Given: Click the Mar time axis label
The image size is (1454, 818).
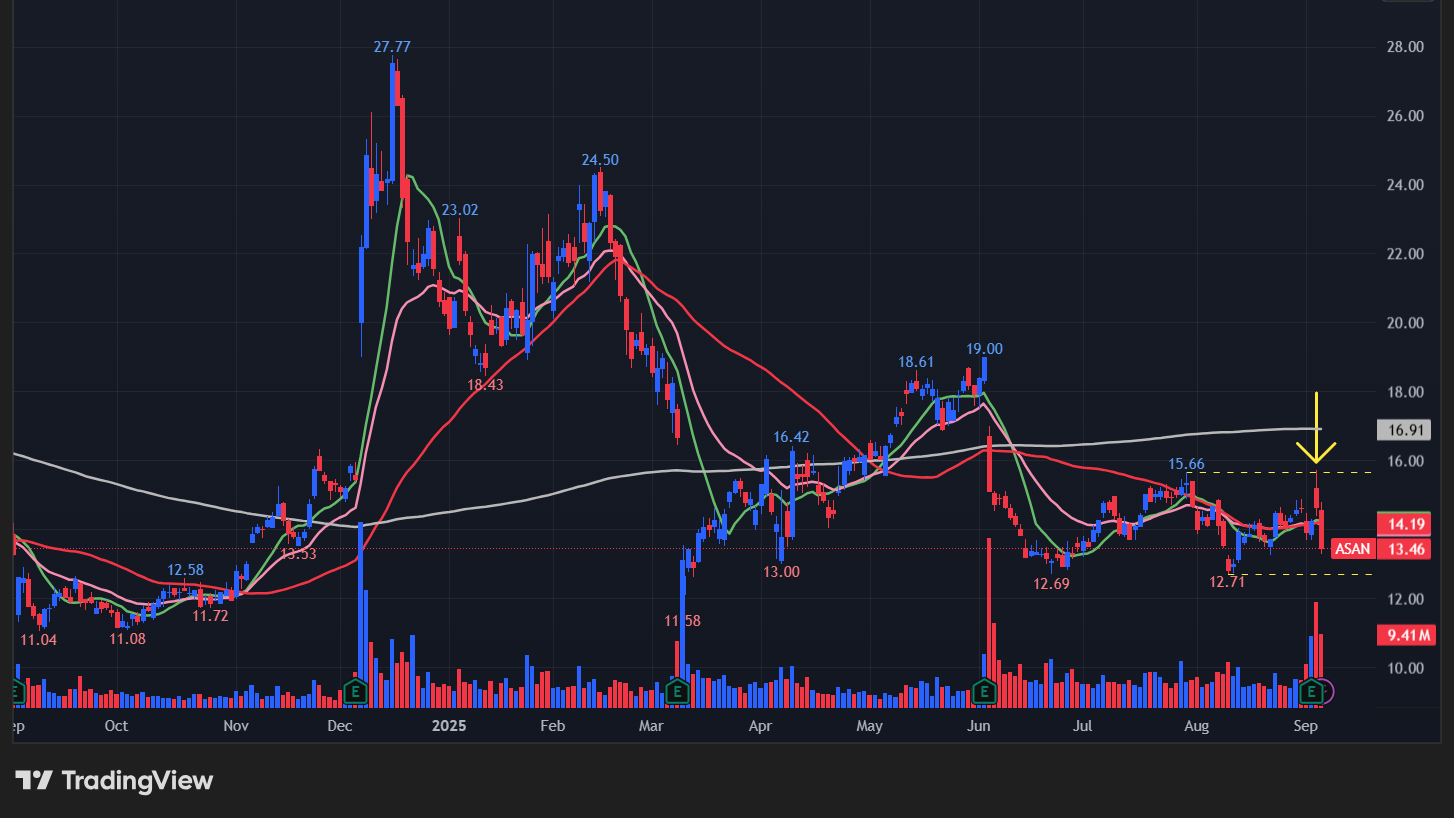Looking at the screenshot, I should point(652,726).
